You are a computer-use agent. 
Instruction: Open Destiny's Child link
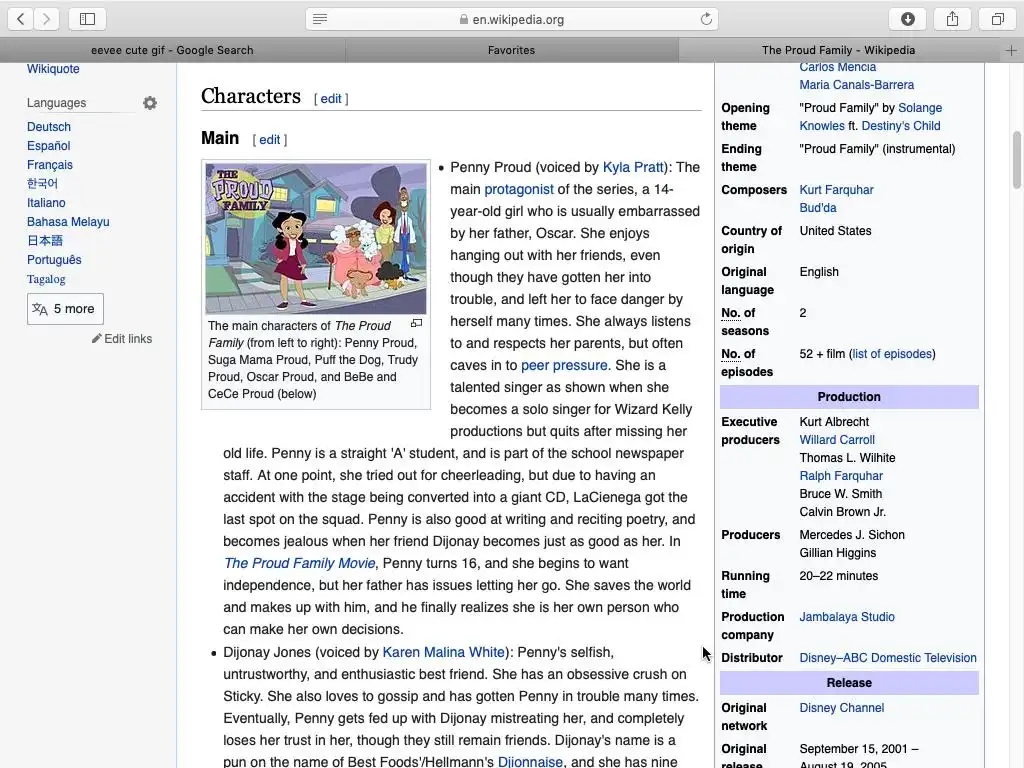tap(901, 126)
